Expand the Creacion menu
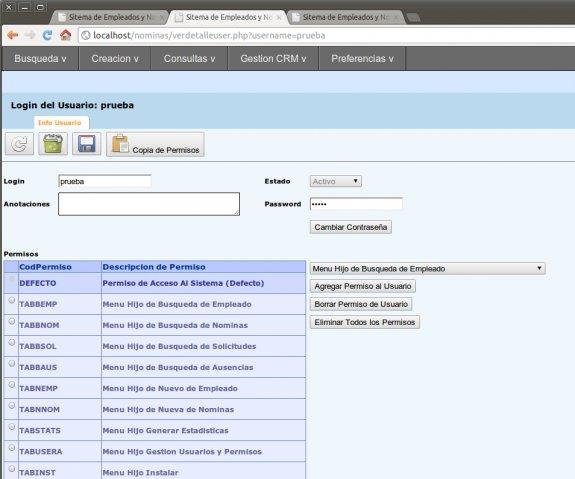This screenshot has width=575, height=479. click(x=115, y=58)
